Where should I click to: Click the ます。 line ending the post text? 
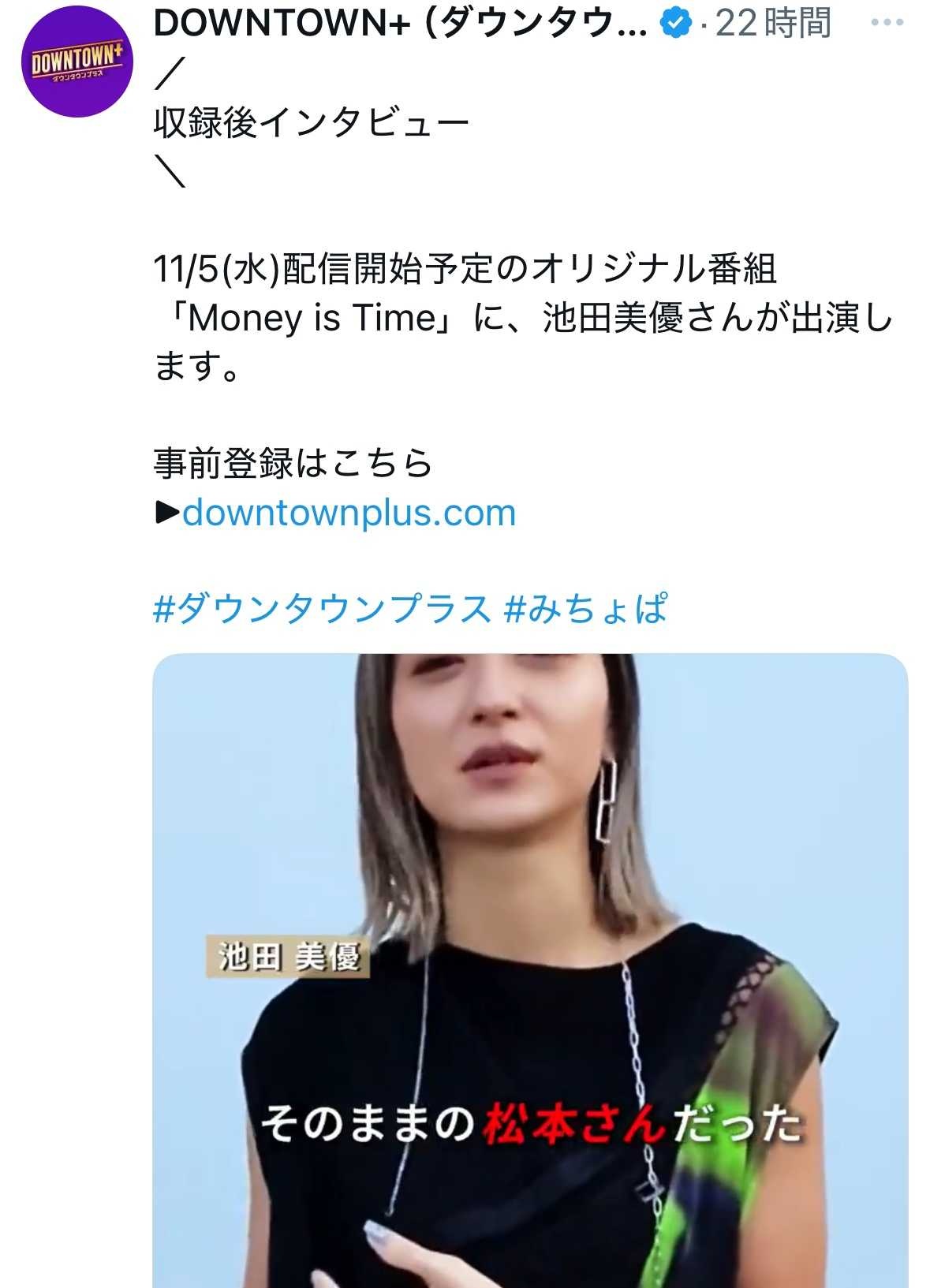click(196, 367)
